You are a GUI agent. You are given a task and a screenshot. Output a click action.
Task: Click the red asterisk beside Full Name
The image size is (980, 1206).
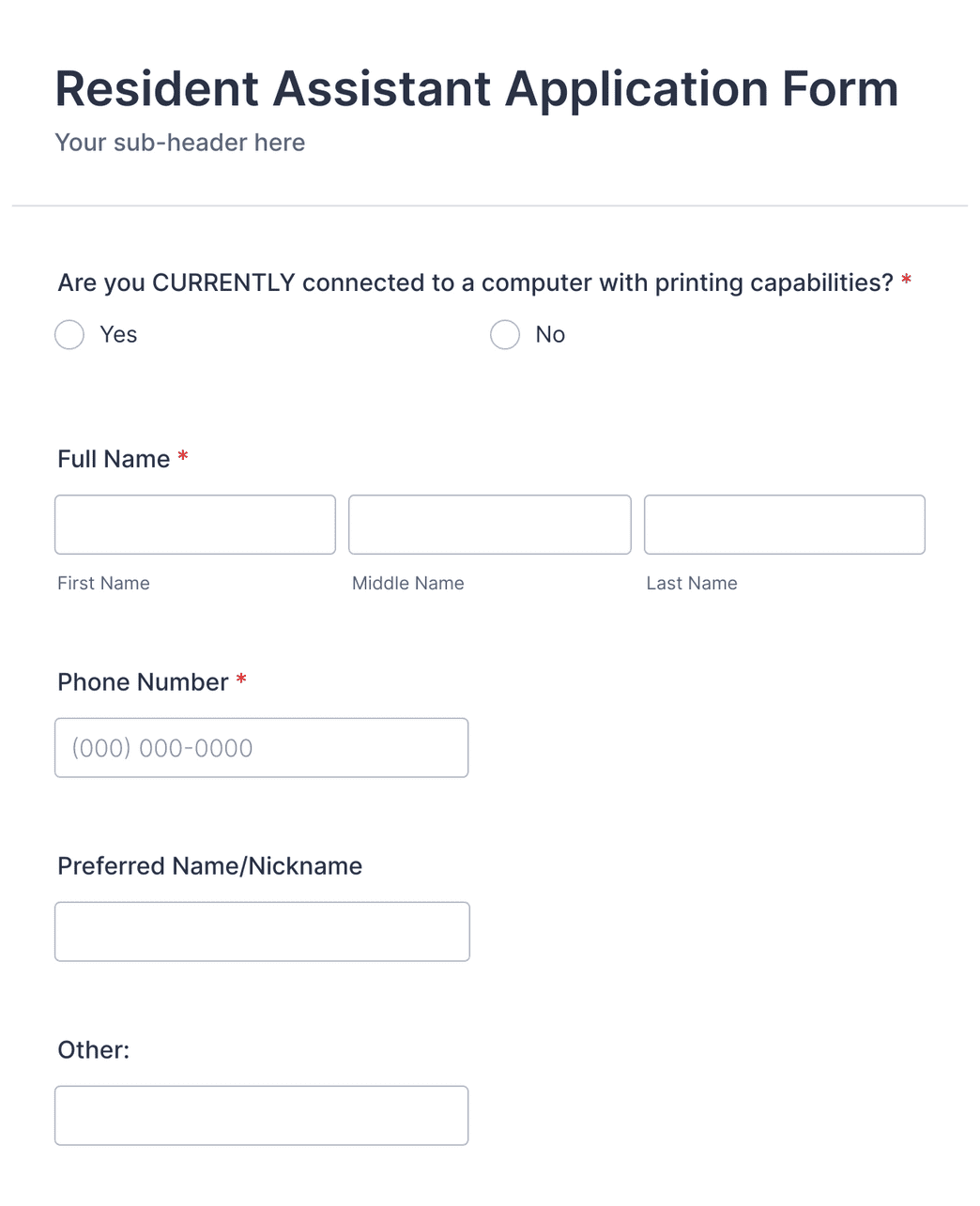click(x=182, y=458)
